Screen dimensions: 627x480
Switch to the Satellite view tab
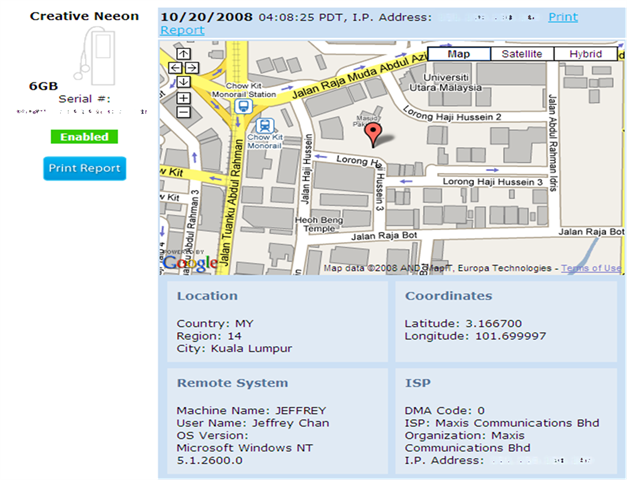(522, 54)
